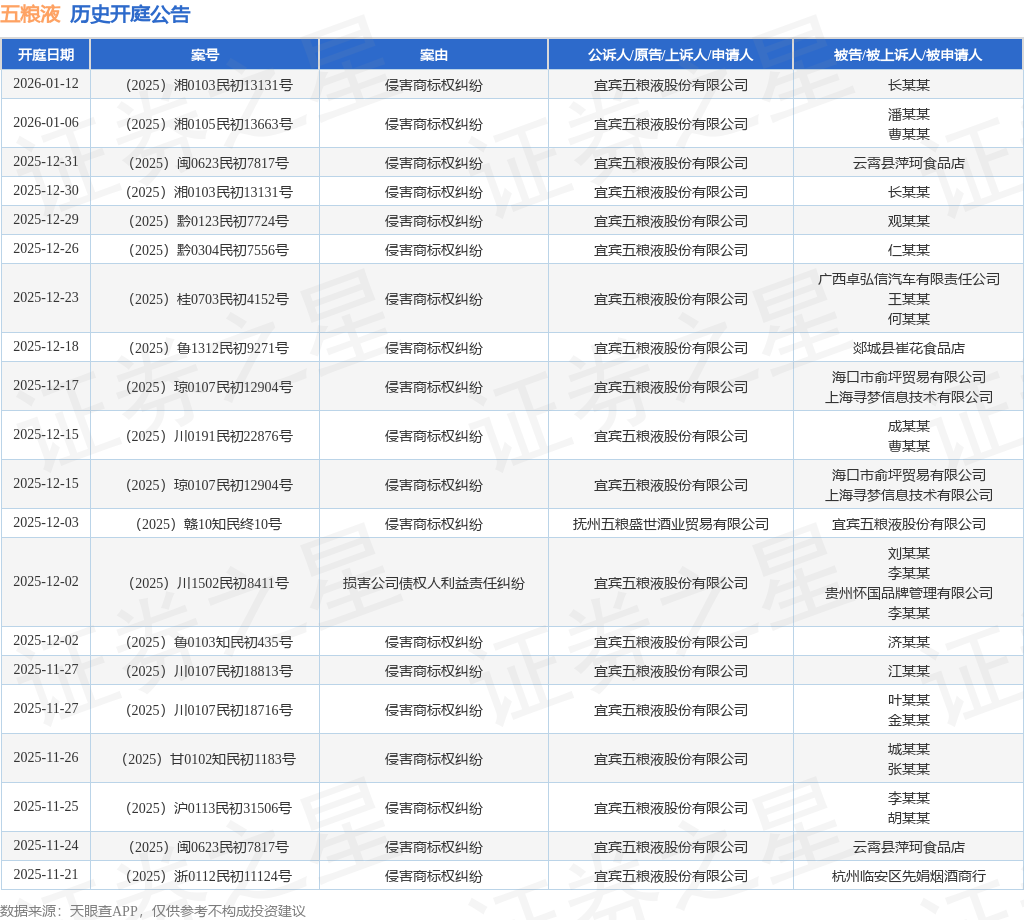1024x920 pixels.
Task: Click defendant 刘某某
Action: pos(908,554)
